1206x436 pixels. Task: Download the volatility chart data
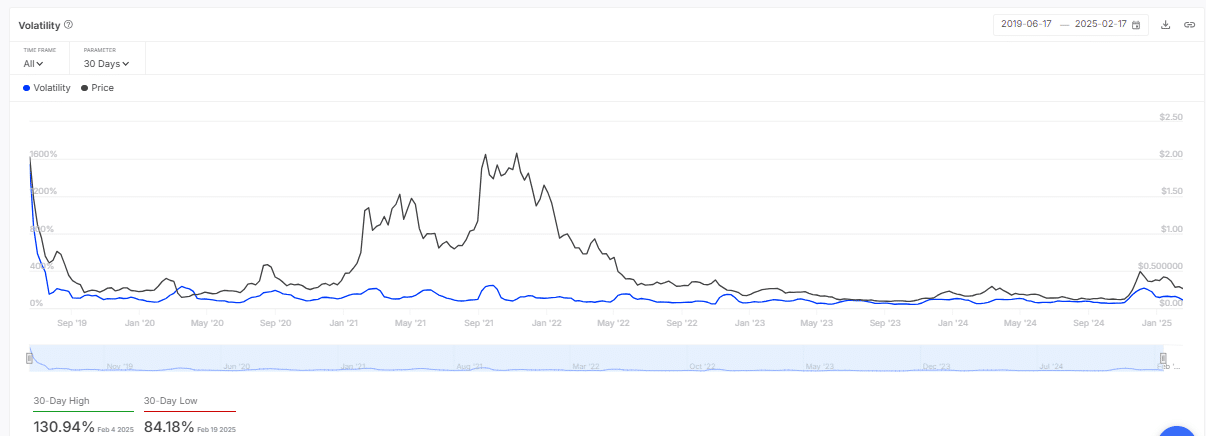click(x=1165, y=25)
